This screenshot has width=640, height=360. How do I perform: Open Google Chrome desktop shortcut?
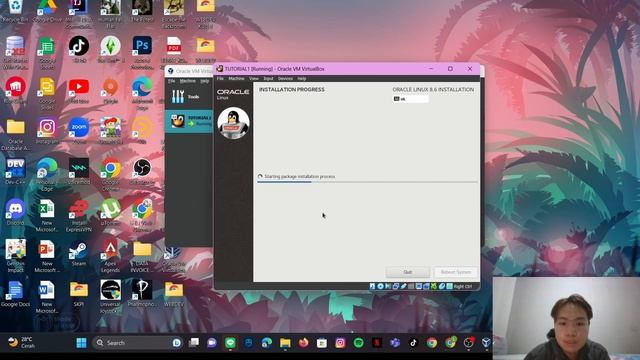111,175
